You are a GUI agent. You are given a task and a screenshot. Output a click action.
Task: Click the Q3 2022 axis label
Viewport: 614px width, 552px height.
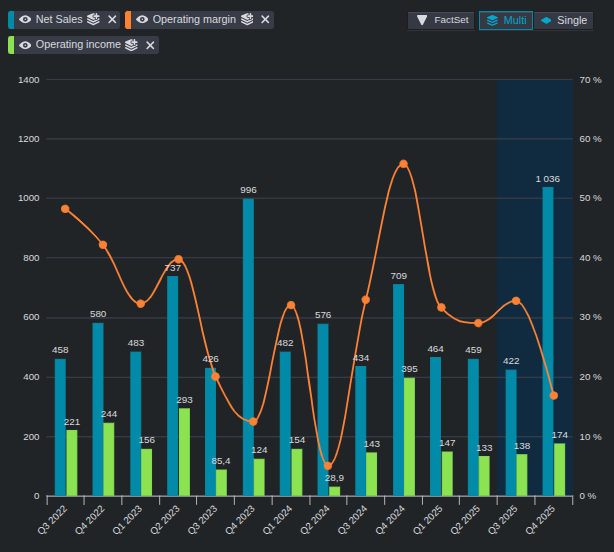52,520
